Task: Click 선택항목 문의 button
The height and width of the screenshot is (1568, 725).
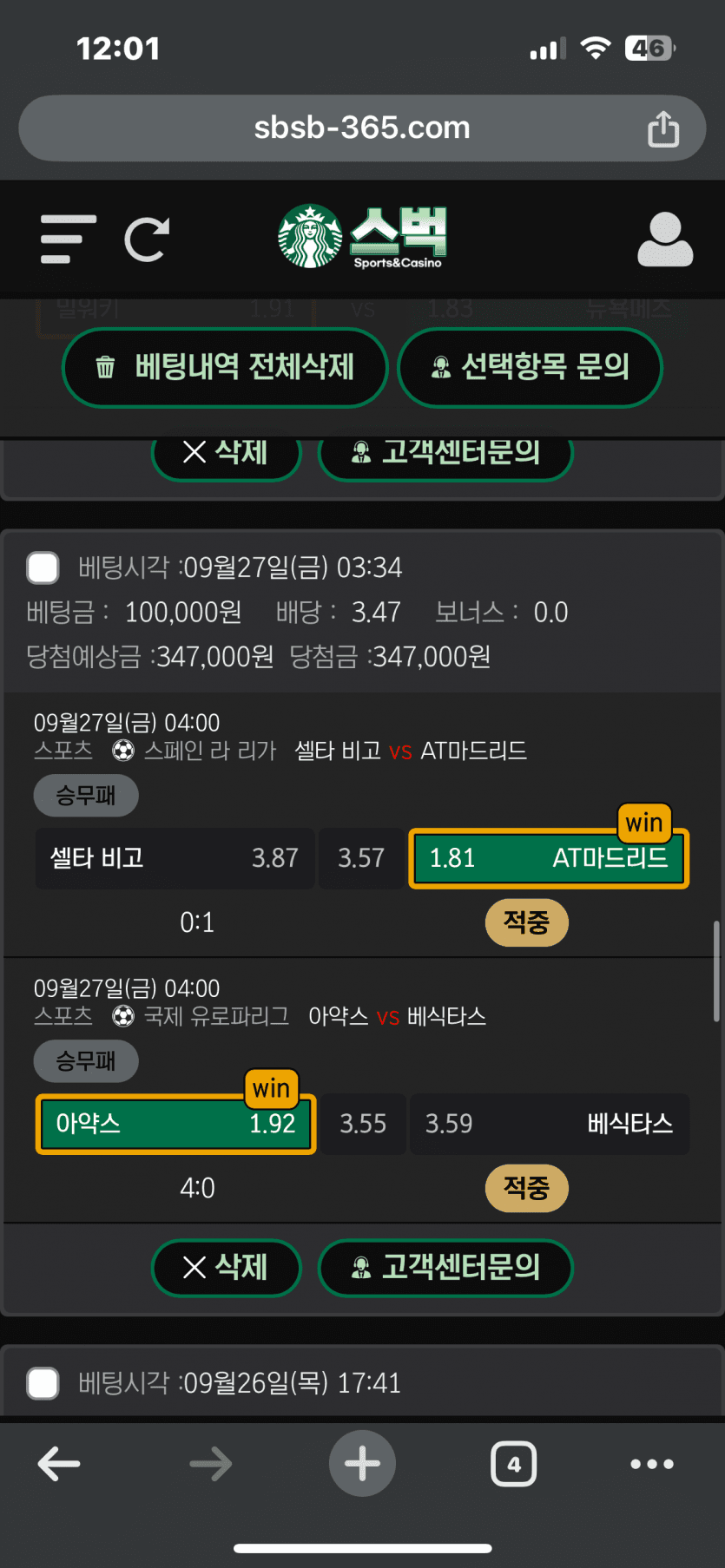Action: pyautogui.click(x=530, y=367)
